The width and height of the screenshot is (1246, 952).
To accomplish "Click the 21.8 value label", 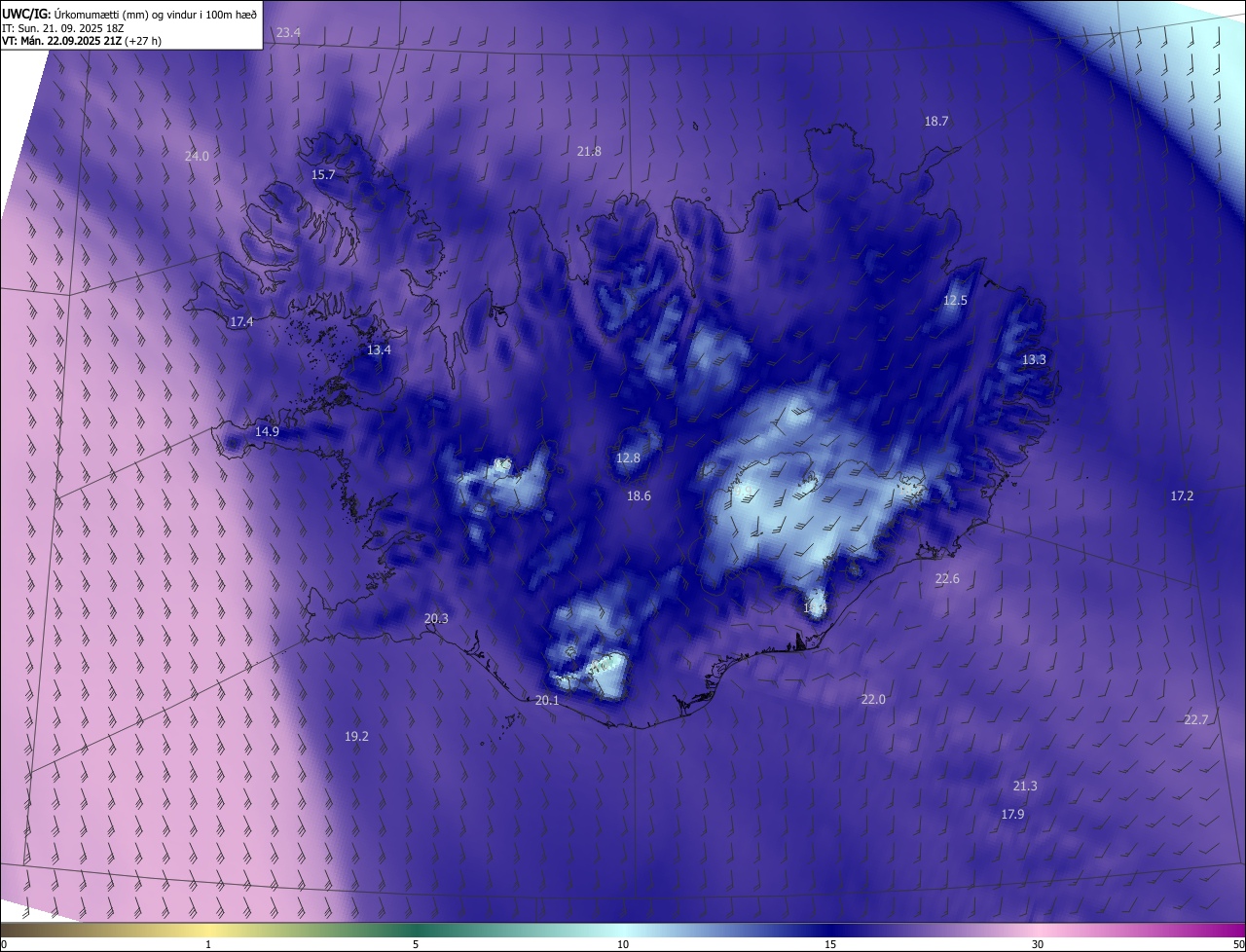I will click(x=589, y=152).
